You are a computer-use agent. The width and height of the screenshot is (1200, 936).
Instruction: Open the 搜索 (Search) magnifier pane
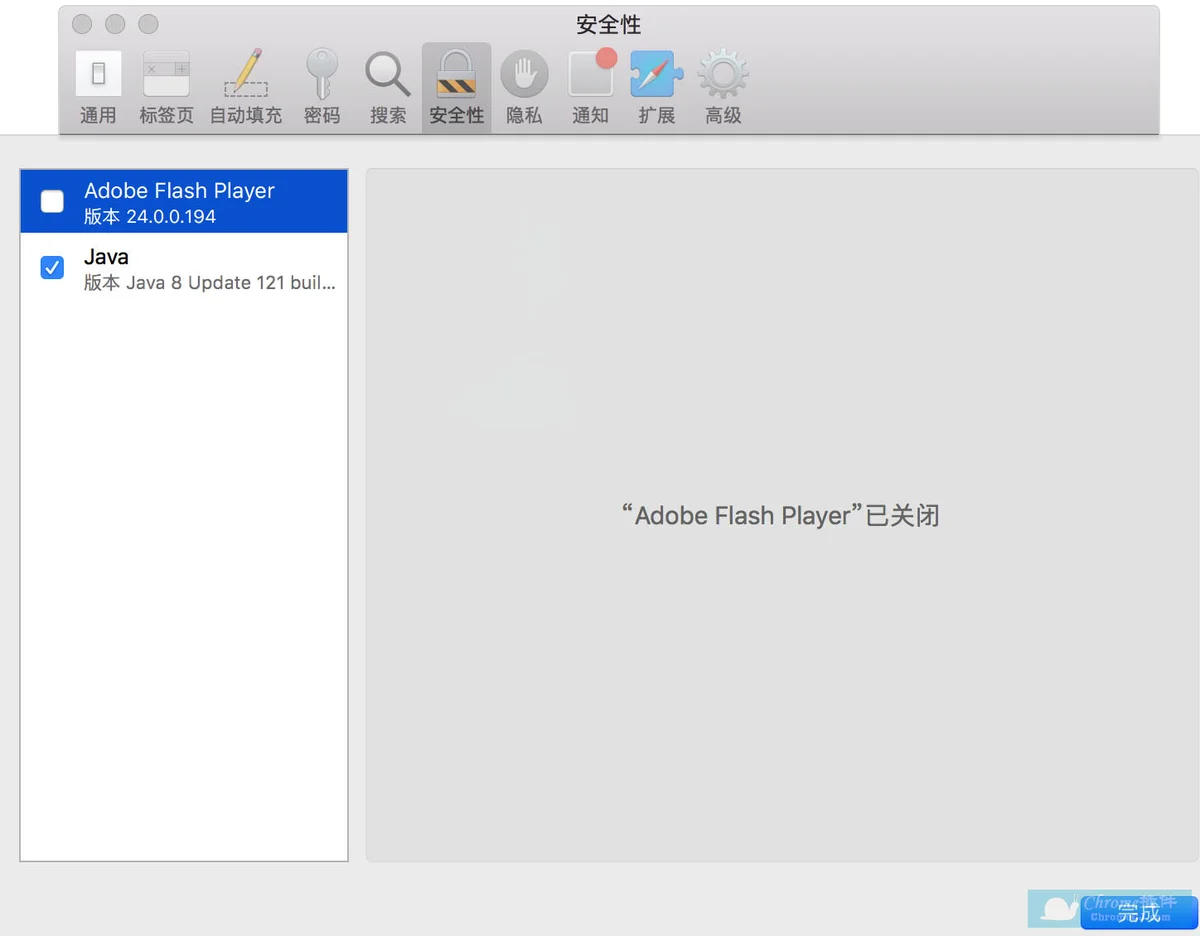pos(388,88)
